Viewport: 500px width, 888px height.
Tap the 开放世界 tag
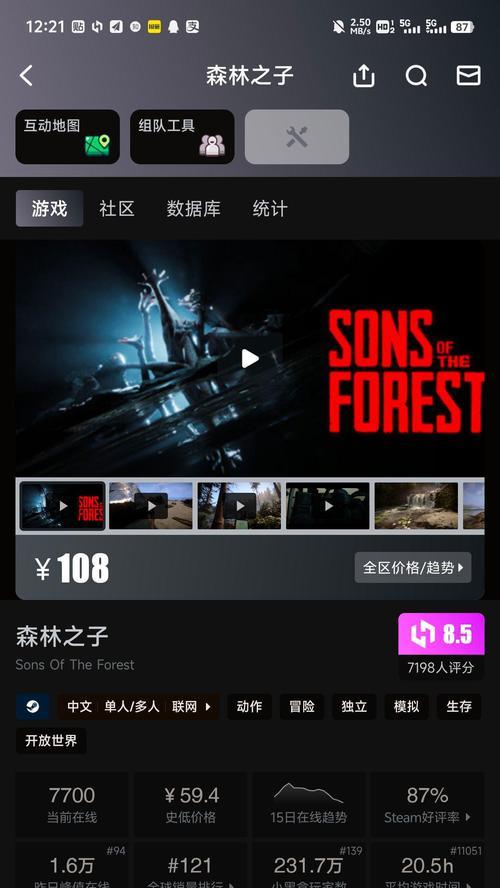51,741
